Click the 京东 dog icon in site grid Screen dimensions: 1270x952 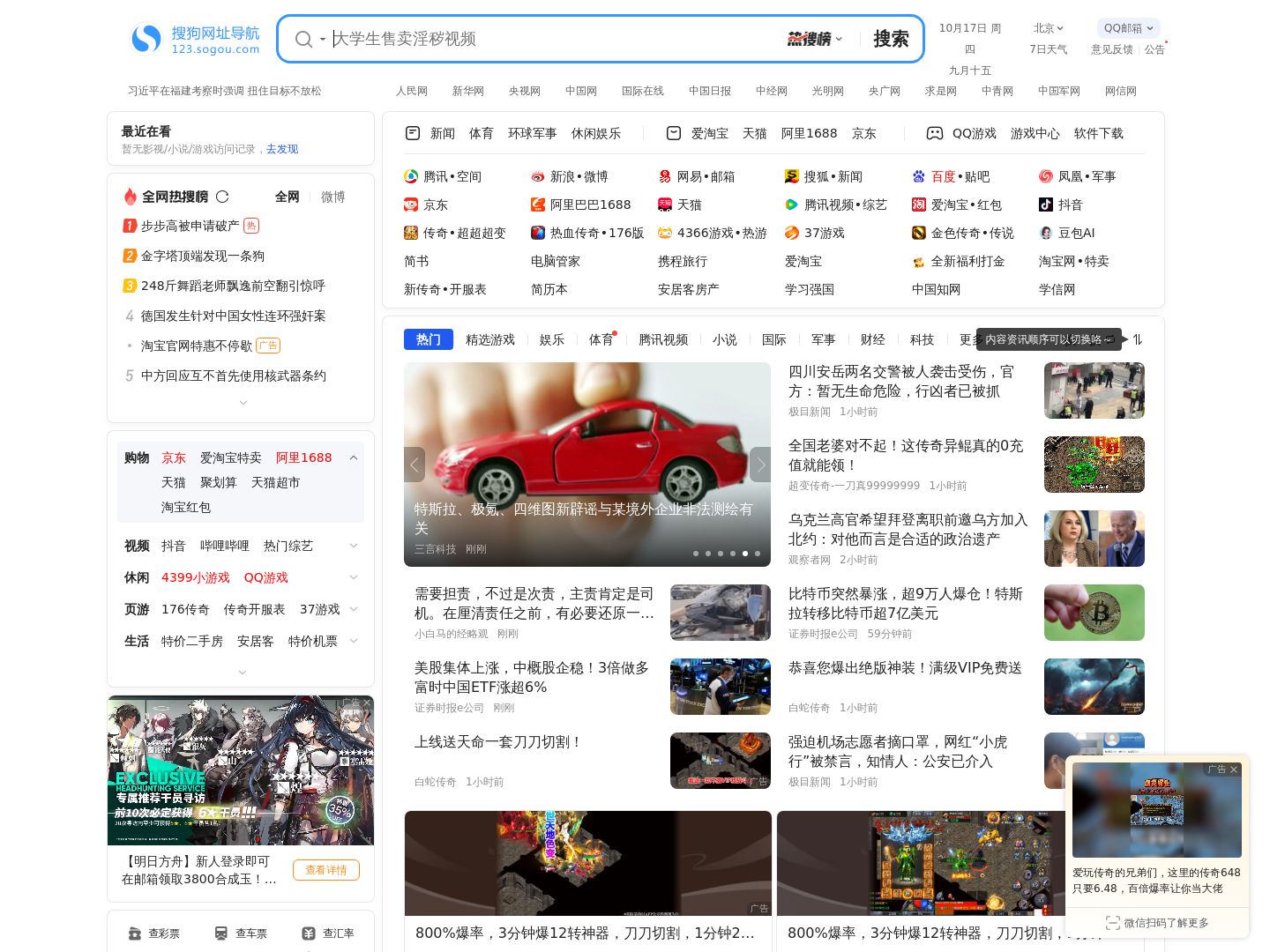coord(411,205)
